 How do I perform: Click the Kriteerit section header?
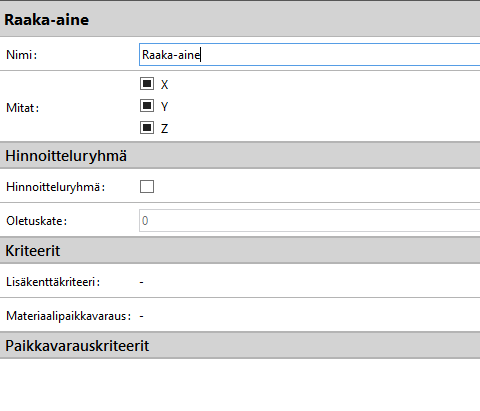(240, 251)
